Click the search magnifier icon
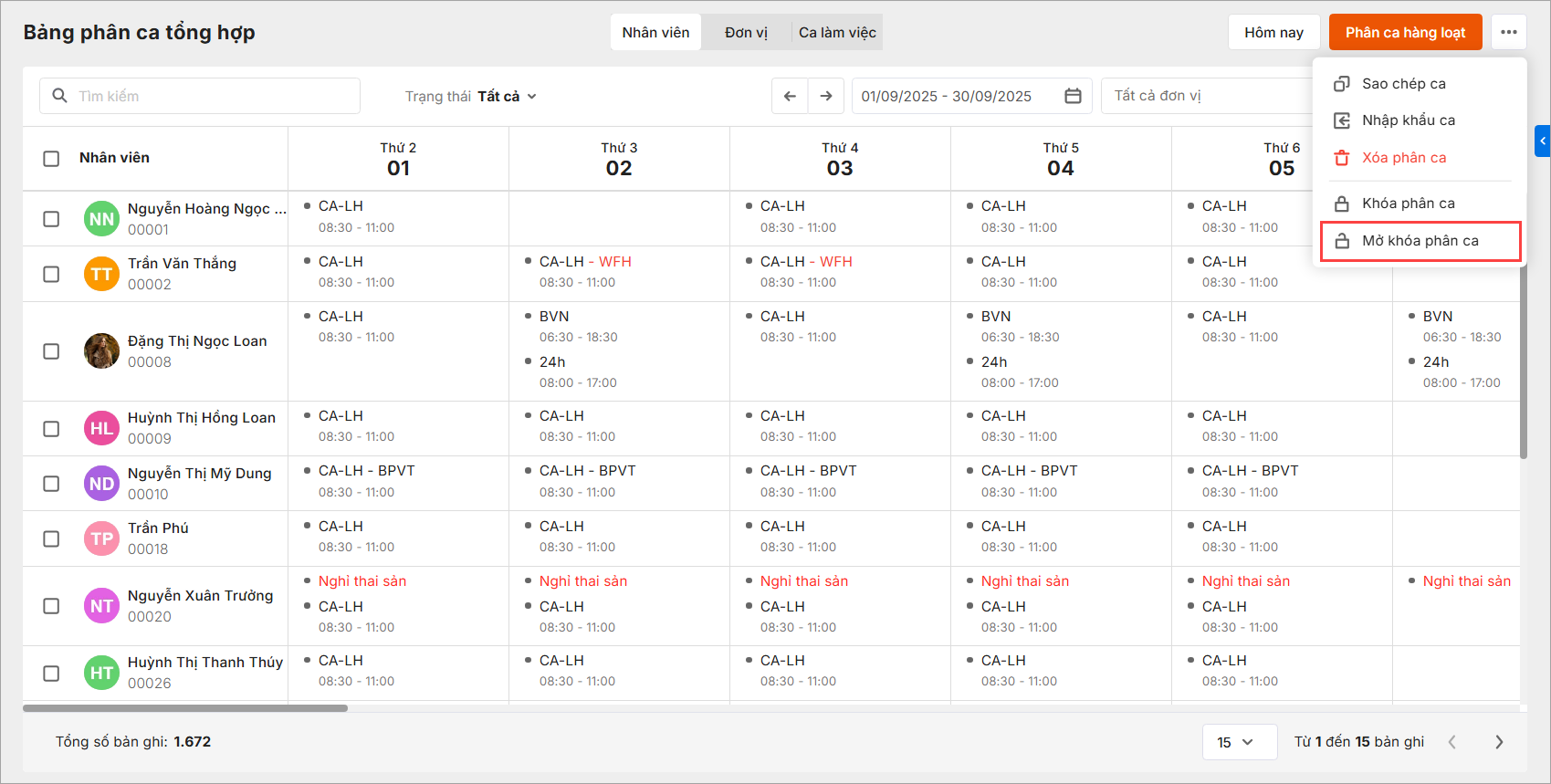Viewport: 1551px width, 784px height. click(x=60, y=96)
